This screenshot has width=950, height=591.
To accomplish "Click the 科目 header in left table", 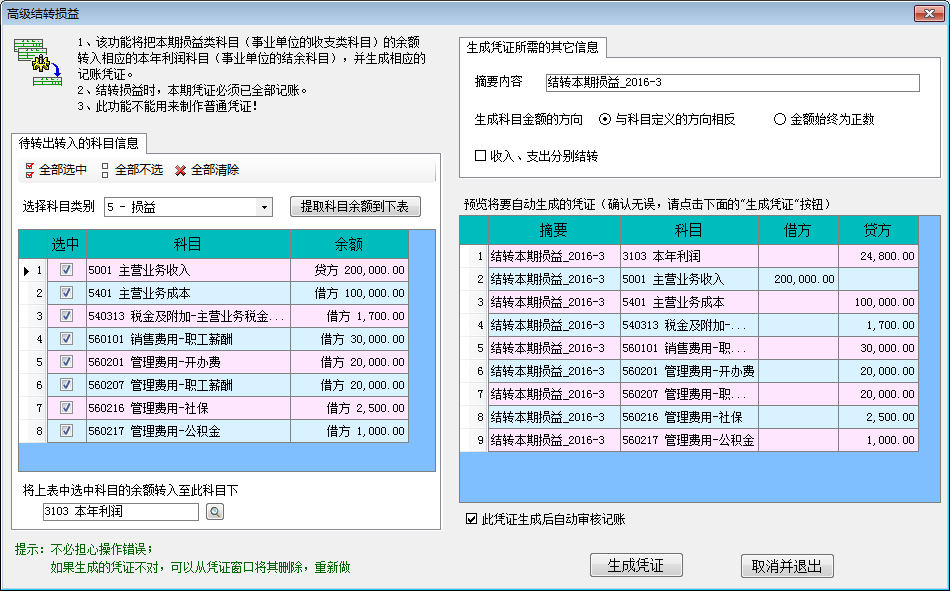I will (x=188, y=244).
